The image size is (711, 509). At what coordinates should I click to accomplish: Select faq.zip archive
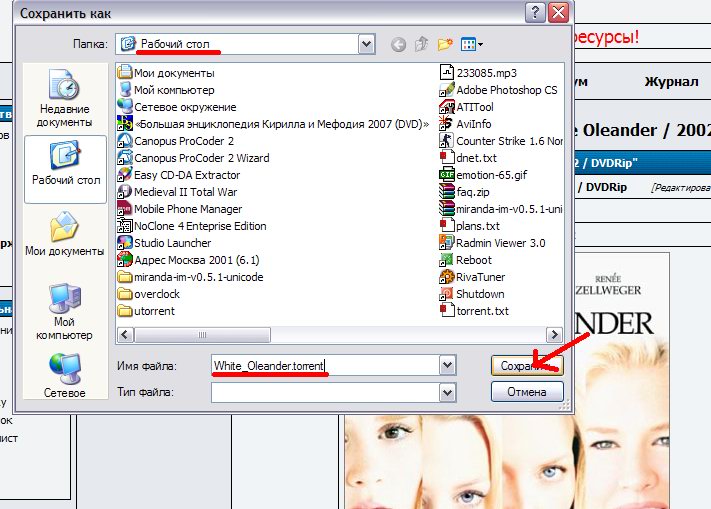[x=464, y=192]
